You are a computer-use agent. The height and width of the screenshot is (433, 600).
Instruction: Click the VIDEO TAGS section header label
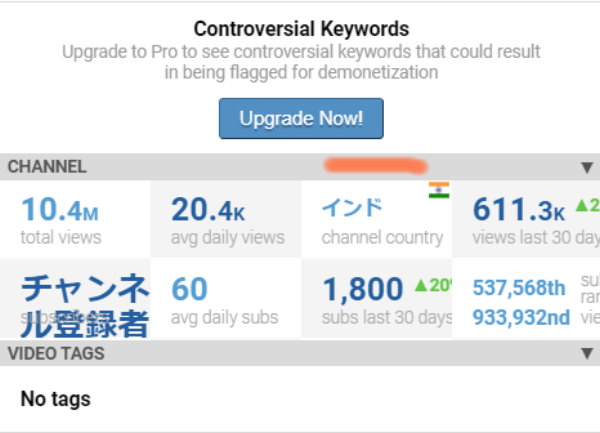56,353
